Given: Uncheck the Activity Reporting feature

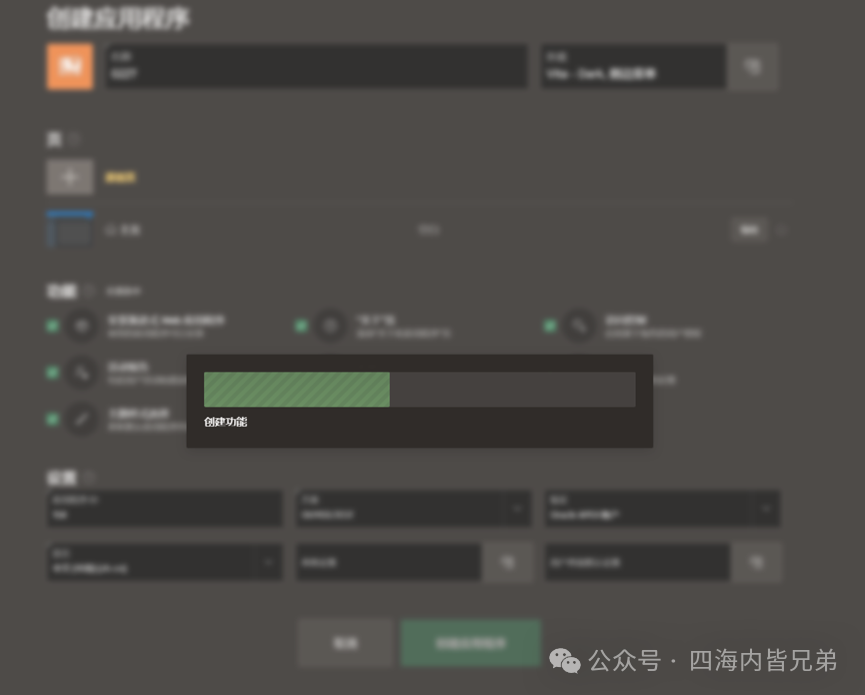Looking at the screenshot, I should point(52,373).
